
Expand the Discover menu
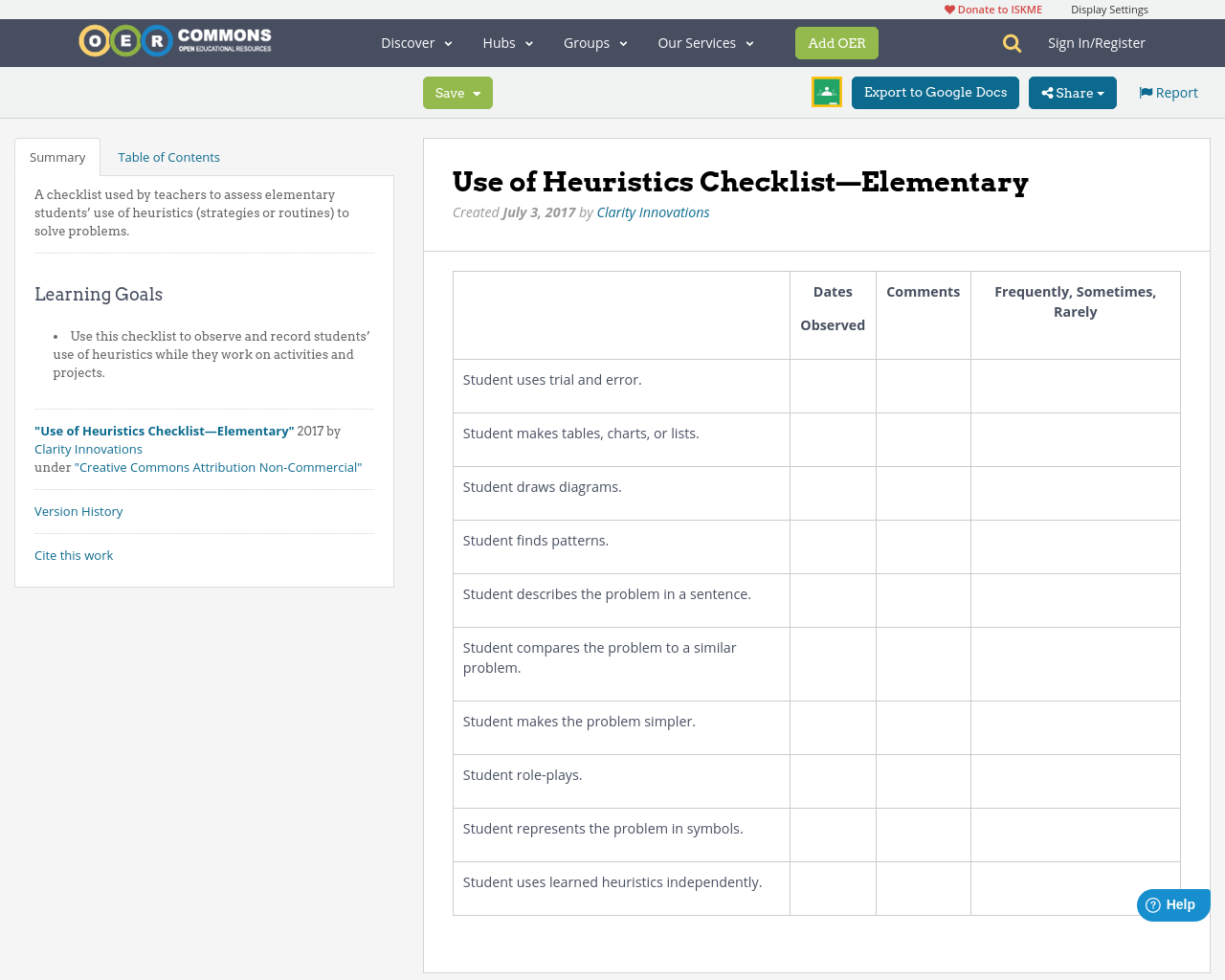[x=416, y=43]
